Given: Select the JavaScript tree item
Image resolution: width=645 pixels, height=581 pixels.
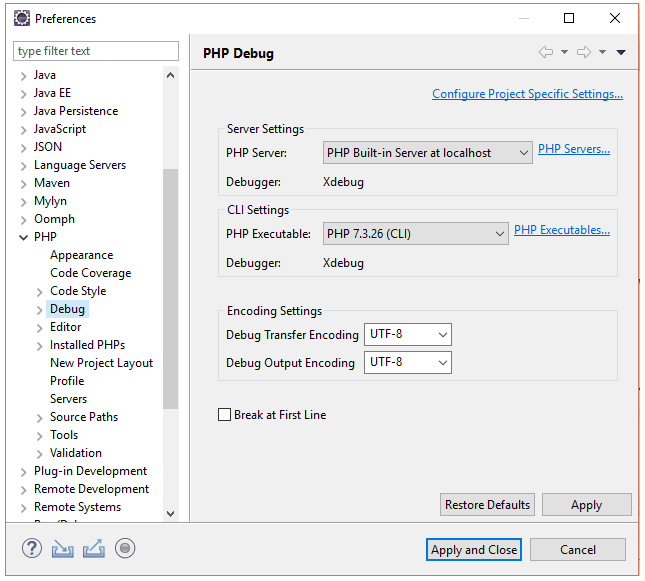Looking at the screenshot, I should [x=60, y=129].
